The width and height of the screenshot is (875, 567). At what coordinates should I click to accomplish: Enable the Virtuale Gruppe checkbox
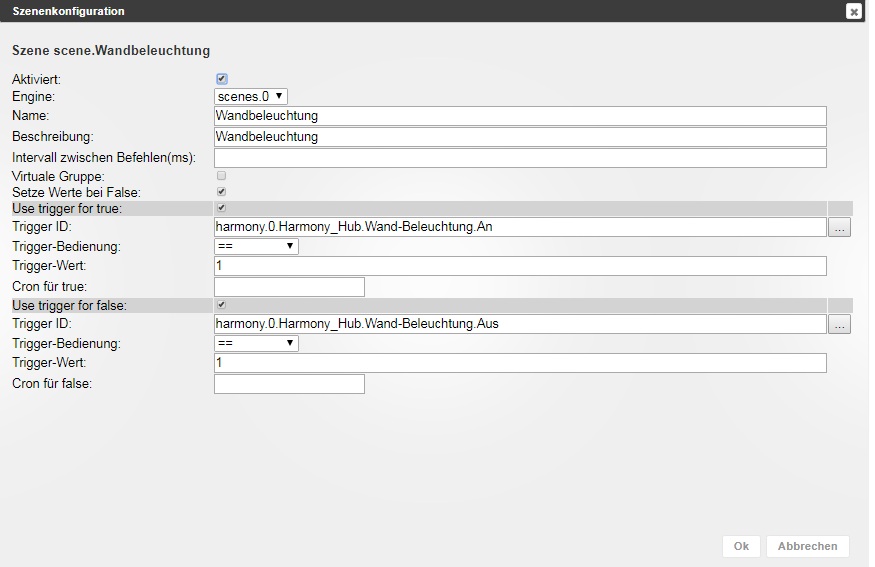(x=222, y=176)
